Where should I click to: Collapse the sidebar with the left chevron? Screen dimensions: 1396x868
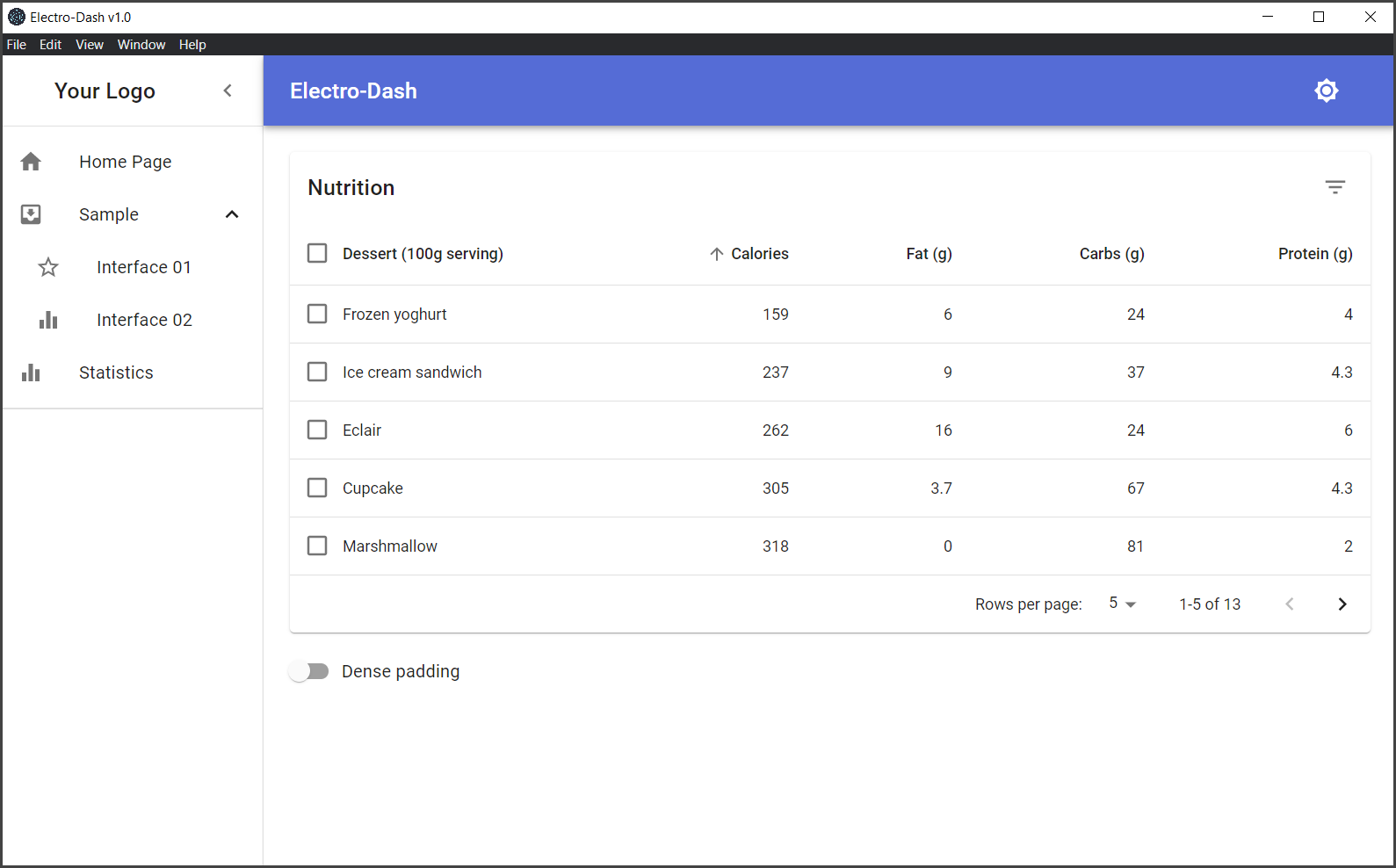pos(228,90)
